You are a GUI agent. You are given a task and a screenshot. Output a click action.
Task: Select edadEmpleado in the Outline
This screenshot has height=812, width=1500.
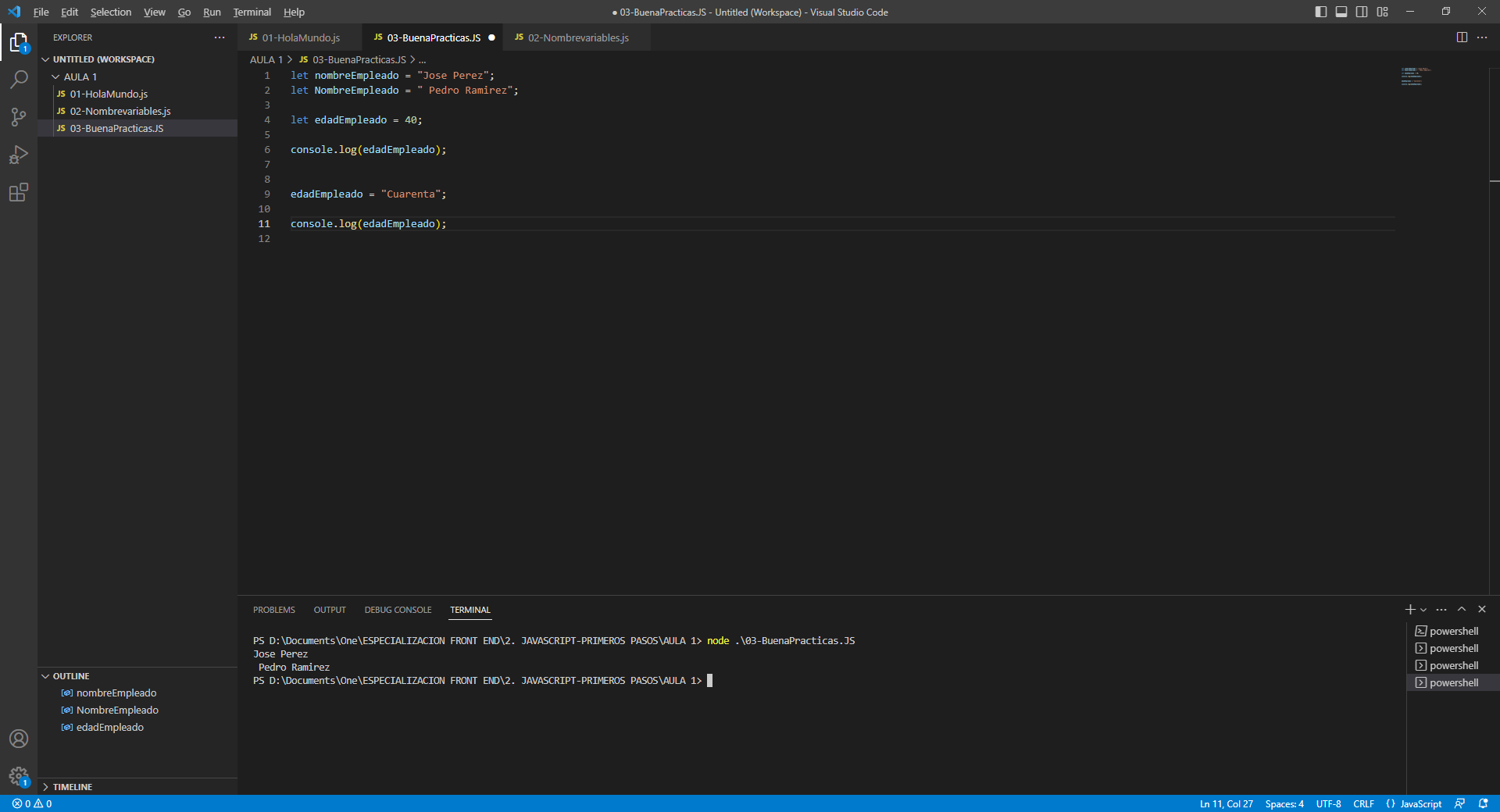tap(110, 727)
